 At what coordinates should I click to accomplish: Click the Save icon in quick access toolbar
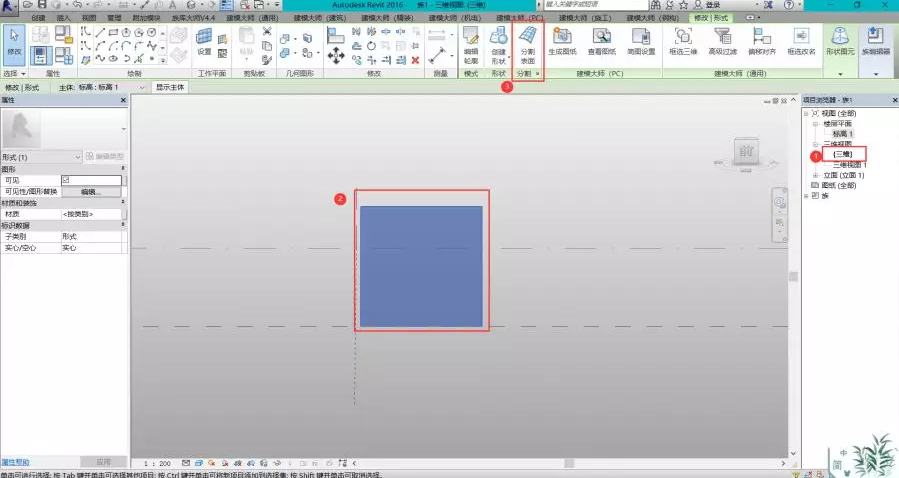42,5
